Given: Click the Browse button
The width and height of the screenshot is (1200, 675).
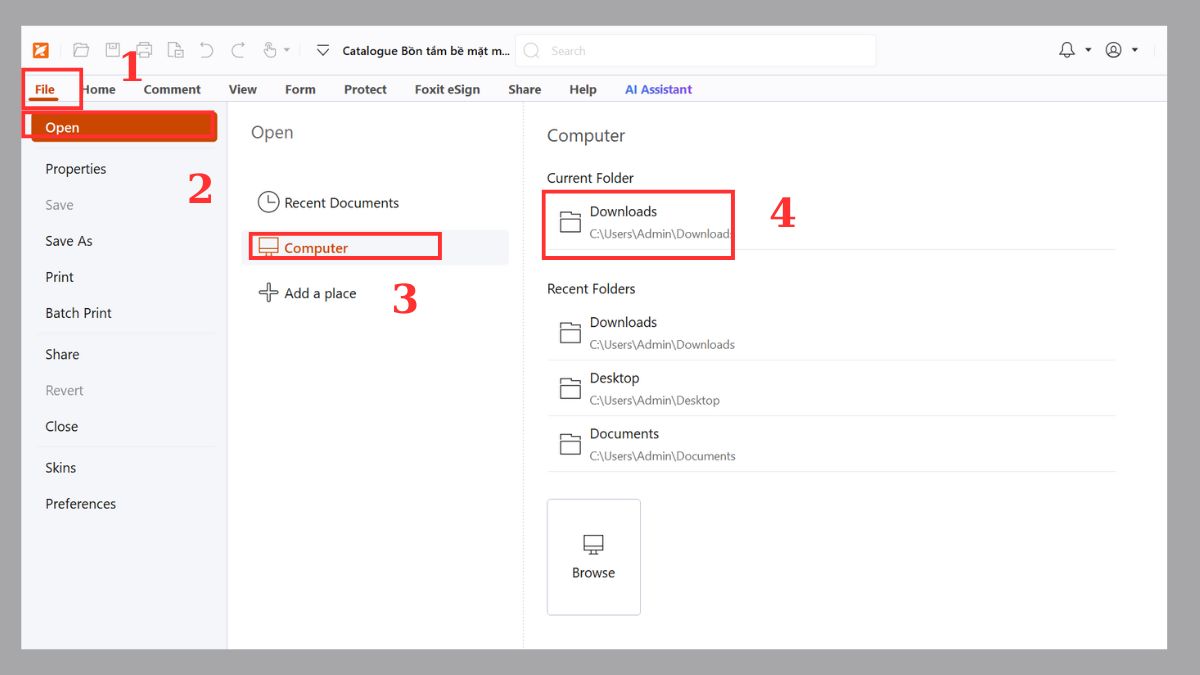Looking at the screenshot, I should [593, 557].
